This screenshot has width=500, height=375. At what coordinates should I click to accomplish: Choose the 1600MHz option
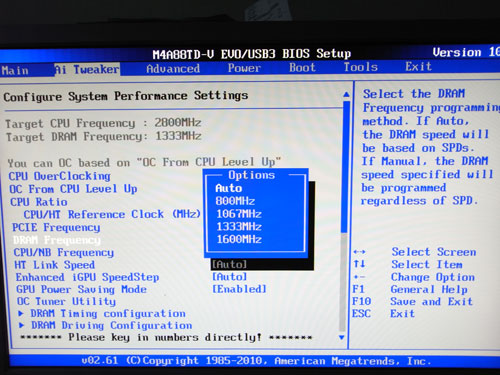239,239
